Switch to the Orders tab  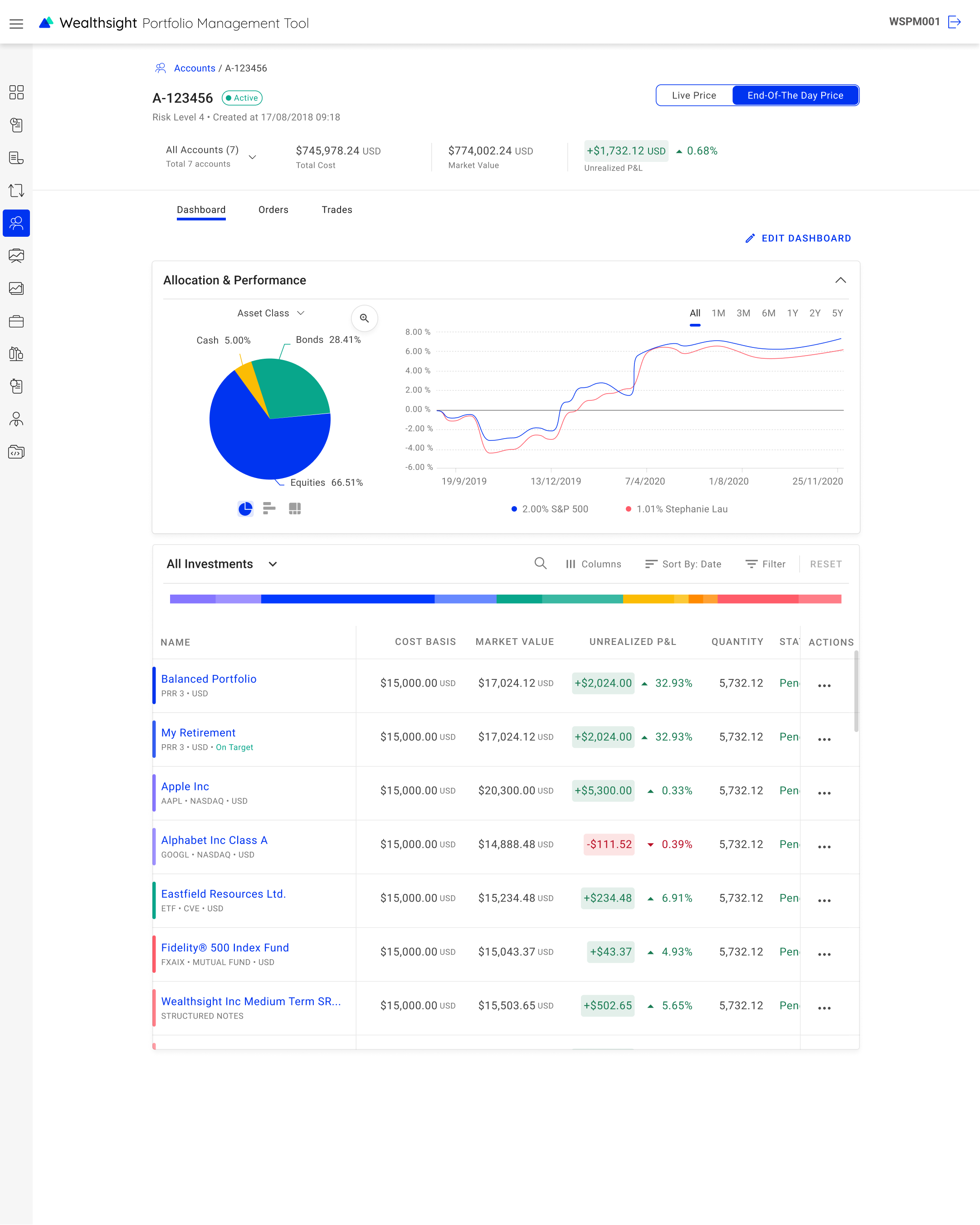coord(273,210)
